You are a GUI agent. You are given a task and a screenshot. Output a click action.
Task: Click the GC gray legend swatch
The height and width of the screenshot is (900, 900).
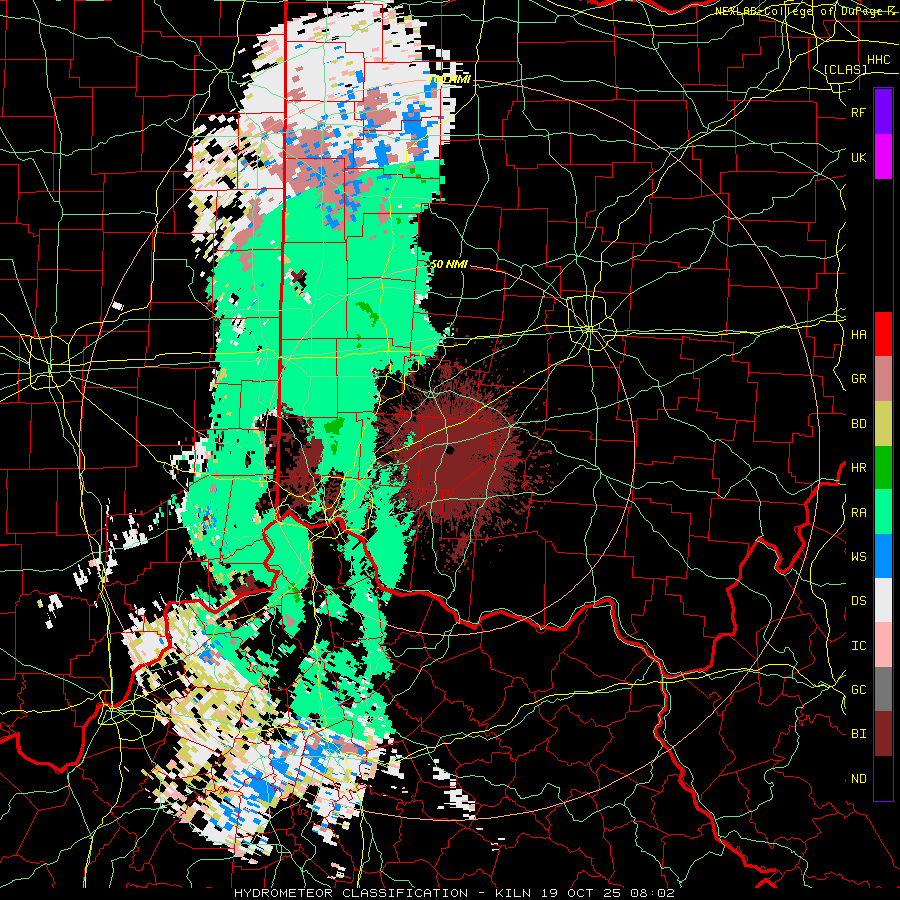click(883, 689)
